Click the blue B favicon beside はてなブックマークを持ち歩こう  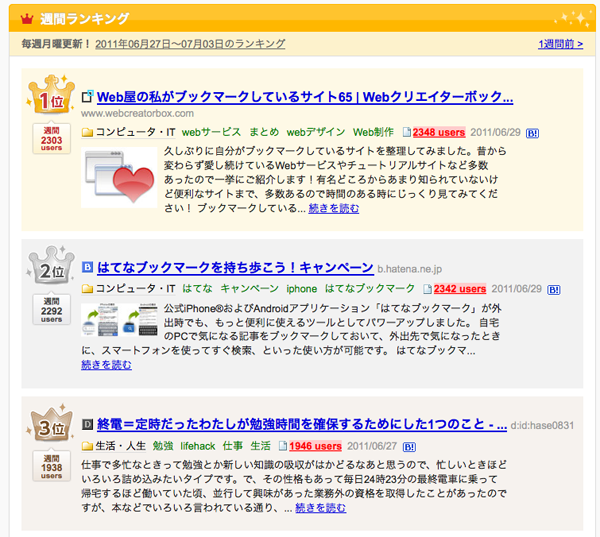coord(88,267)
